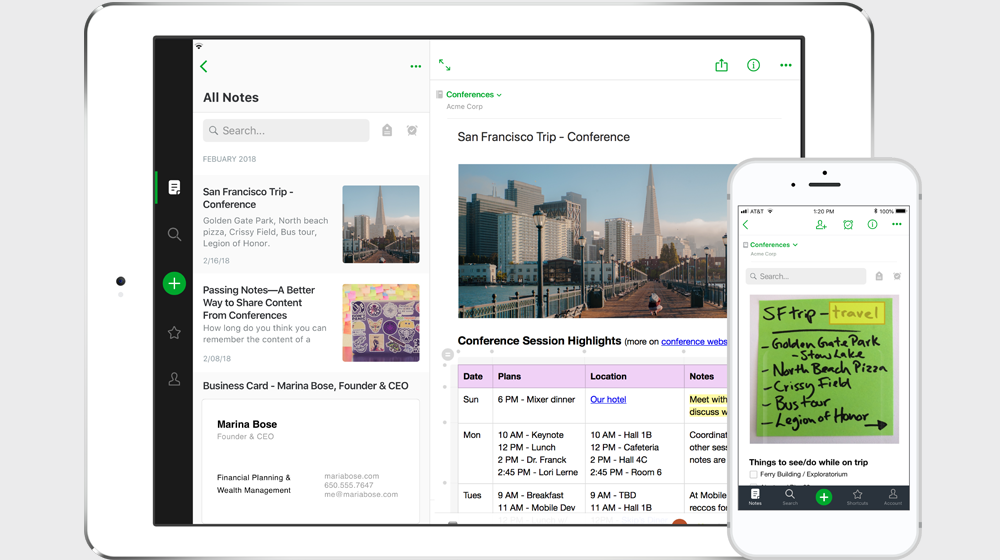Open Shortcuts star icon in iPad sidebar
1000x560 pixels.
coord(174,333)
